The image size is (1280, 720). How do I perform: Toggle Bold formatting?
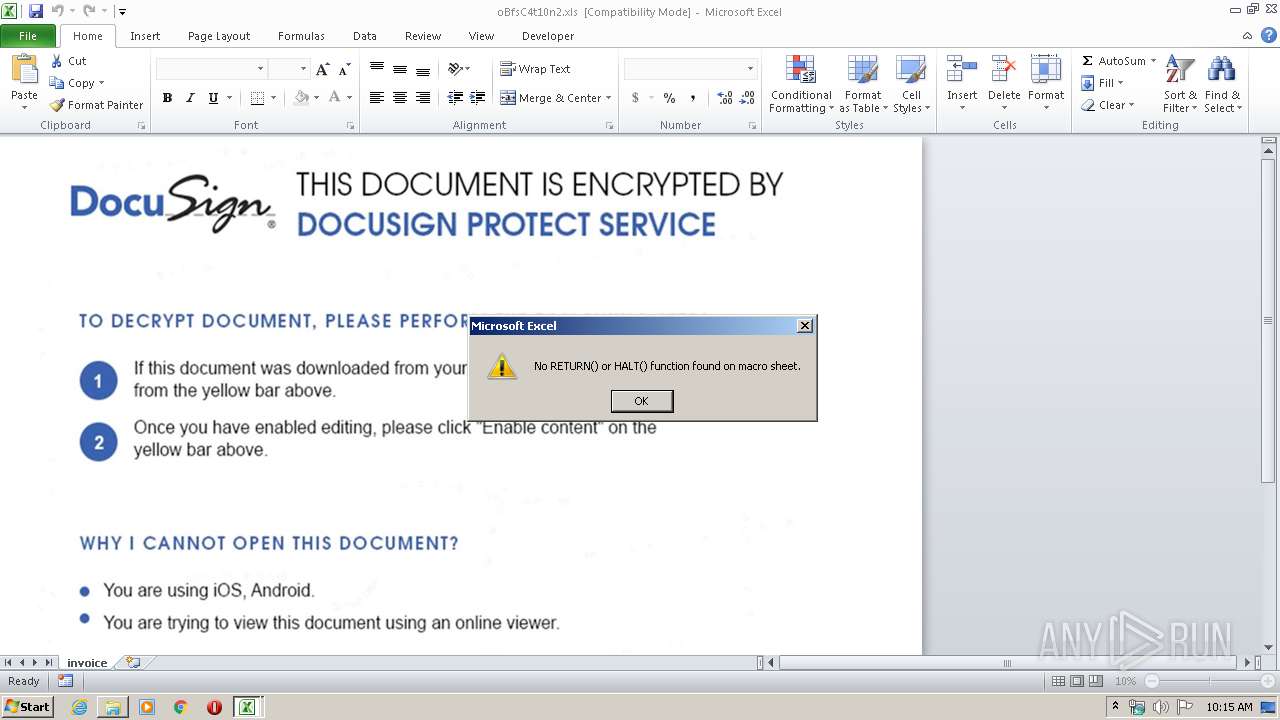(167, 98)
